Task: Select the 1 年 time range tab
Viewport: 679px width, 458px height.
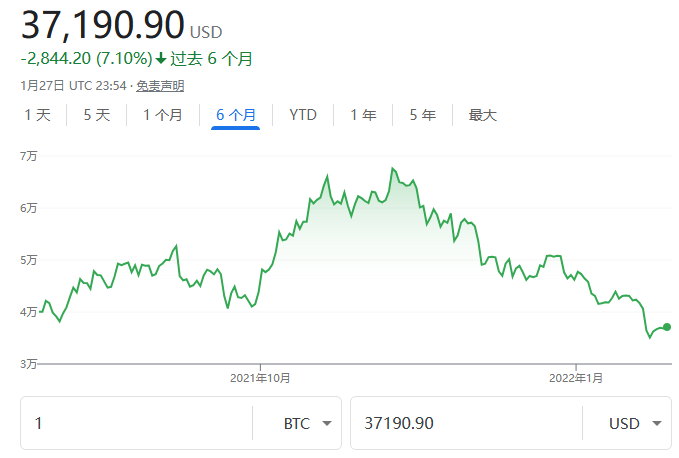Action: 363,115
